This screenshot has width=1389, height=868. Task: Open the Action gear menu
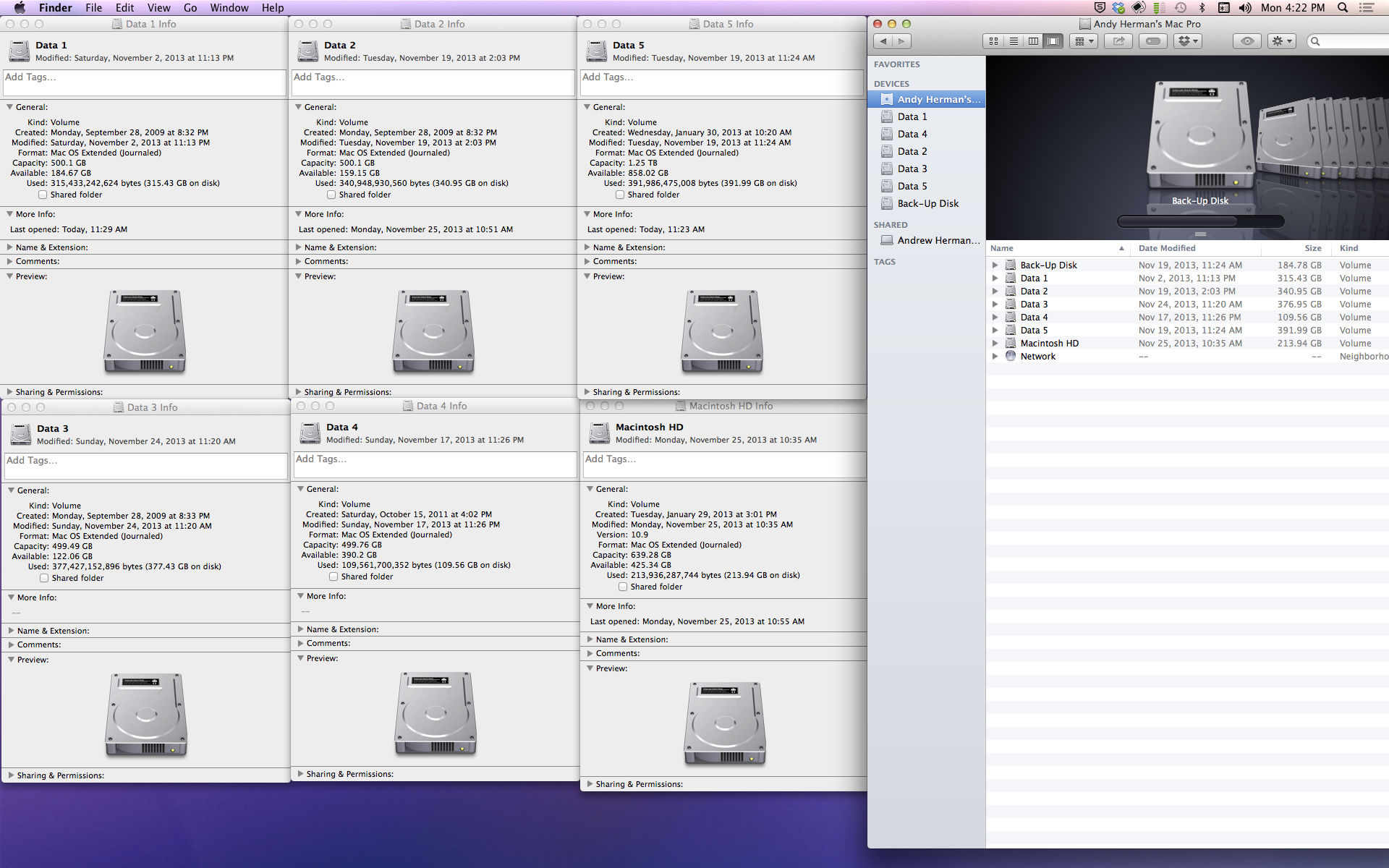tap(1281, 41)
